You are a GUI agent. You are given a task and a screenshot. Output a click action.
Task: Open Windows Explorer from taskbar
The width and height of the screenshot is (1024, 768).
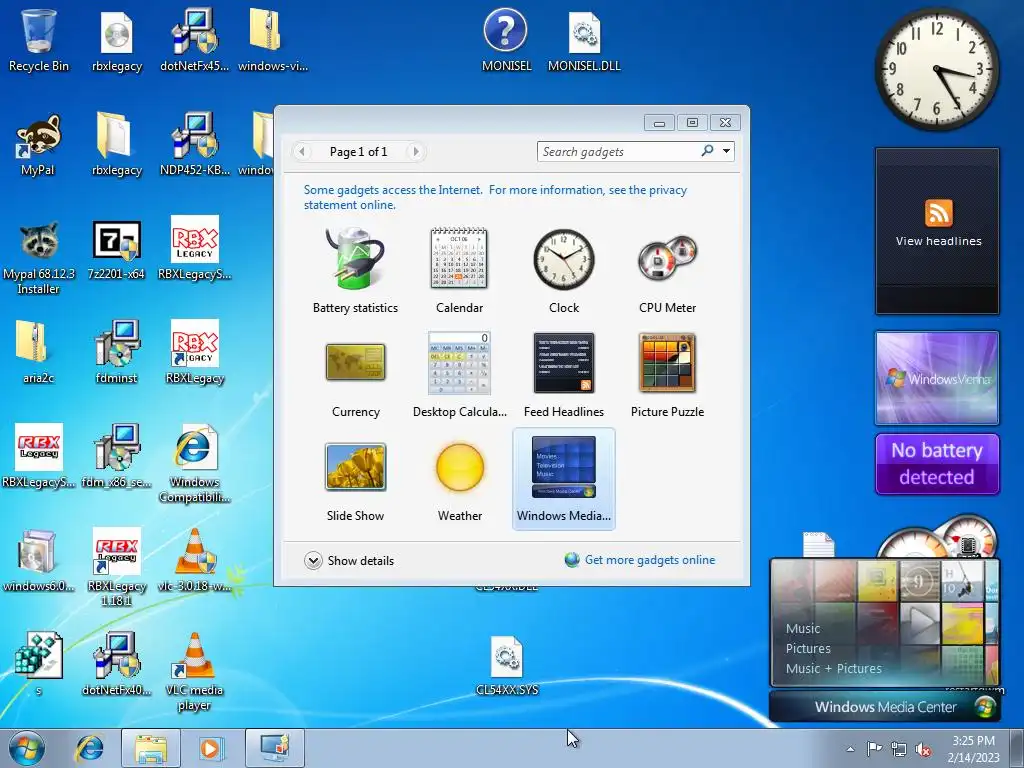click(x=150, y=748)
